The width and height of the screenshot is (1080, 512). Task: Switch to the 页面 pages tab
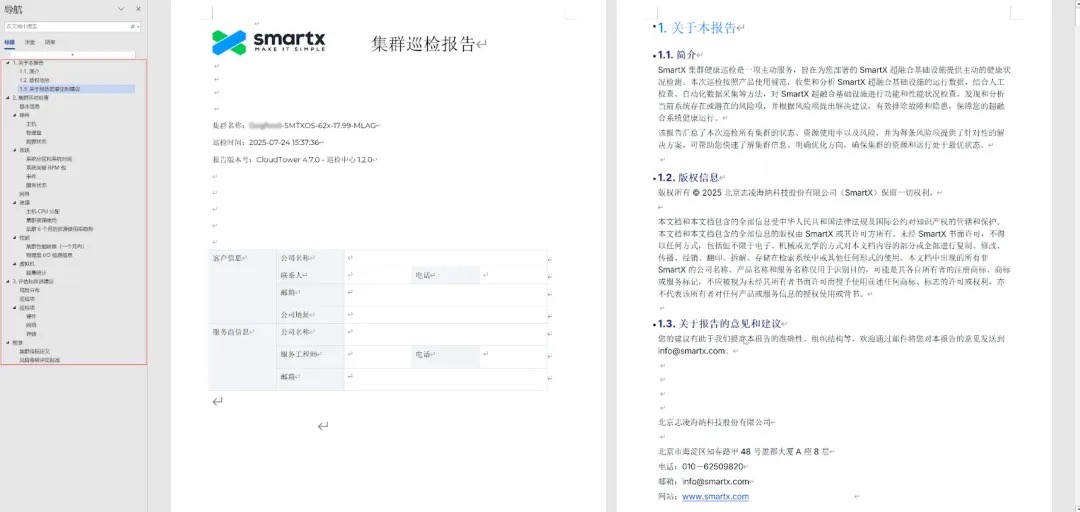30,42
